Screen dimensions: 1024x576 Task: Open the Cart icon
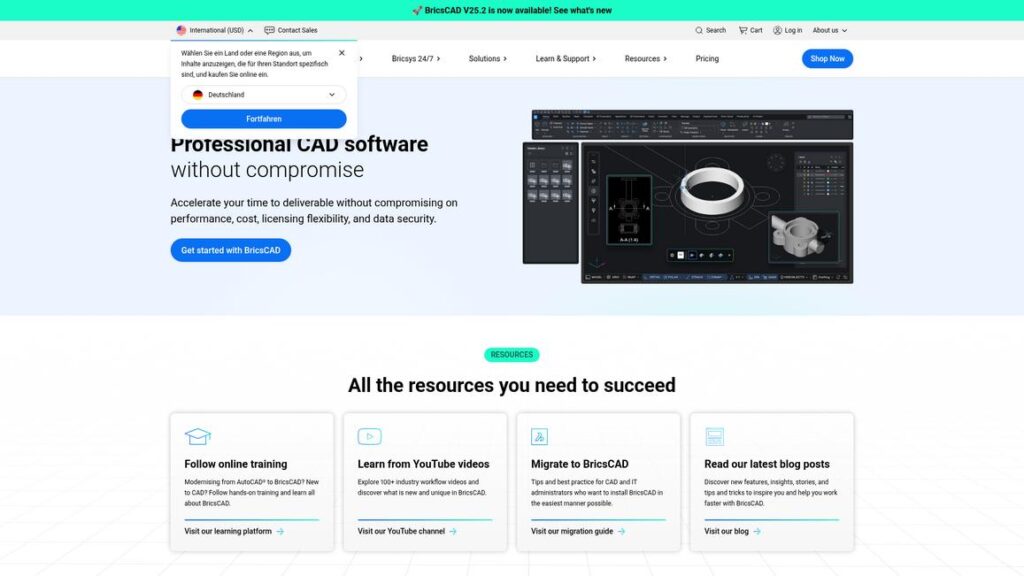point(743,30)
